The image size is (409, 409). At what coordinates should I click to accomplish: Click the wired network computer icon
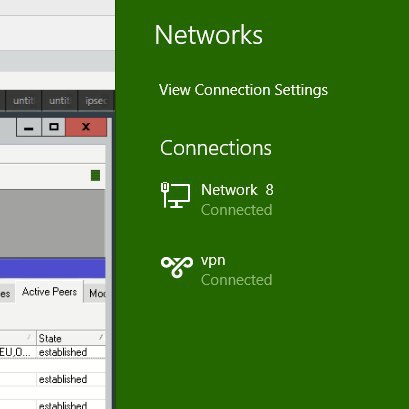(175, 195)
